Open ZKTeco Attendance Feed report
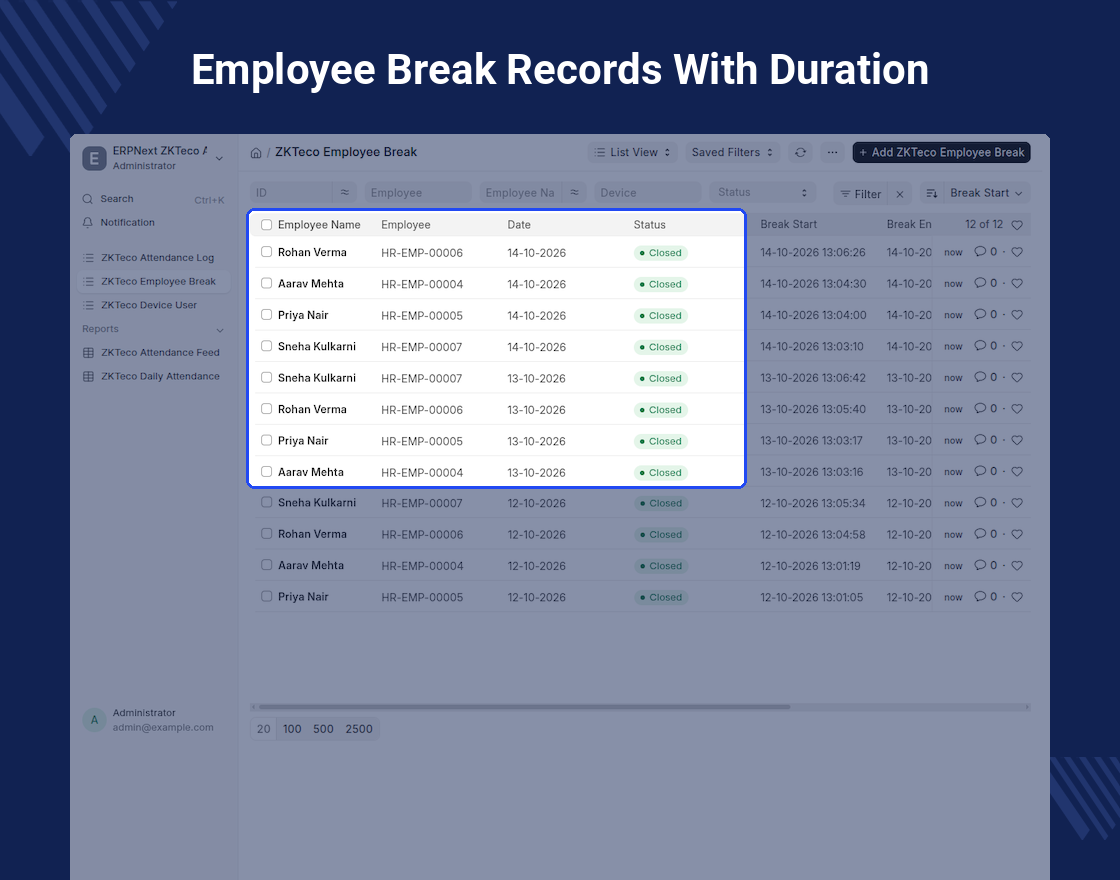Screen dimensions: 1120x880 coord(154,353)
